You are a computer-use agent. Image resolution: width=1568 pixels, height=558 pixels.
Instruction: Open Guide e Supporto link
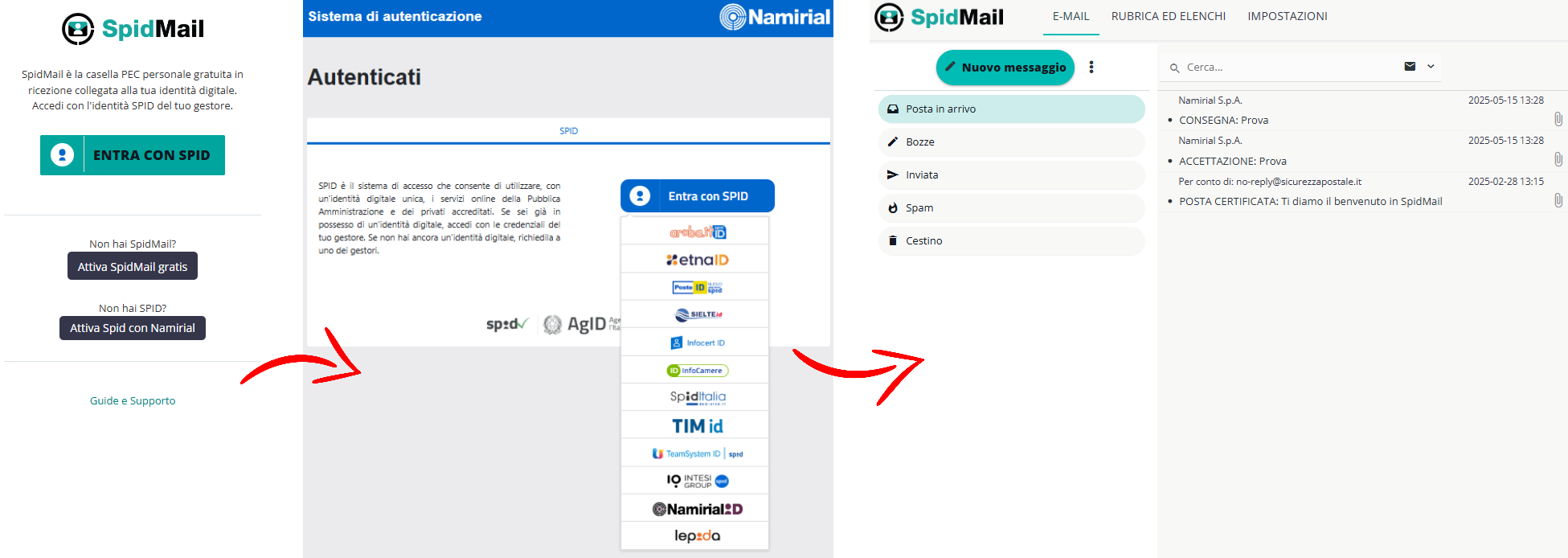(x=133, y=400)
